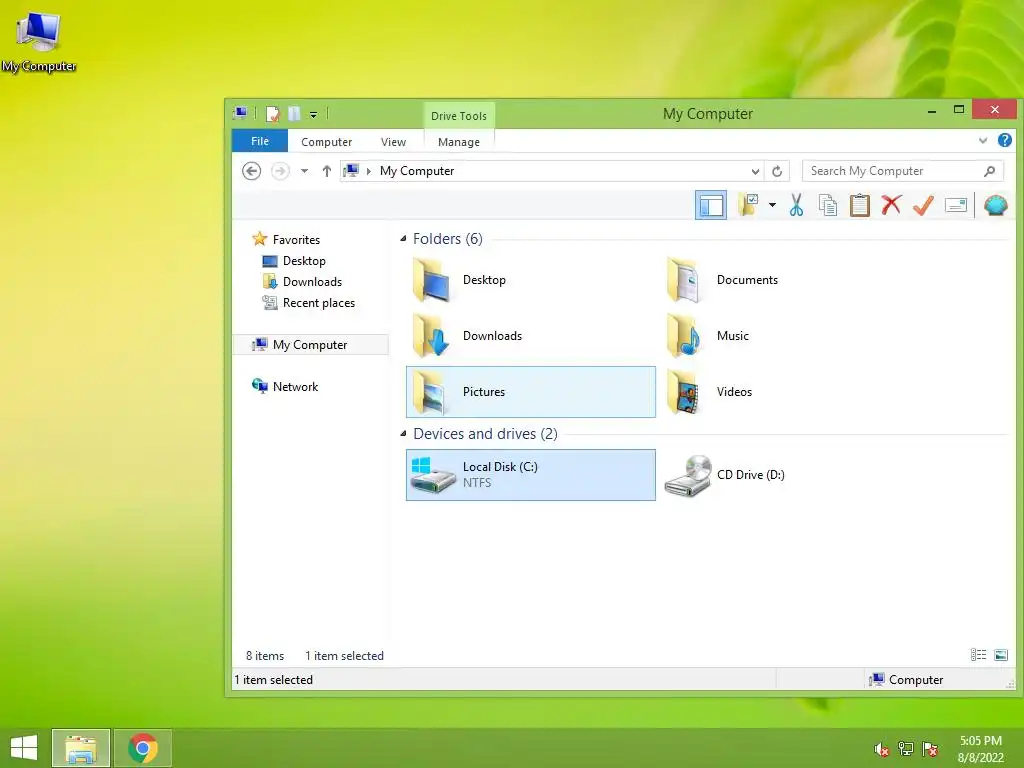Click the Search My Computer field
Image resolution: width=1024 pixels, height=768 pixels.
pos(903,171)
